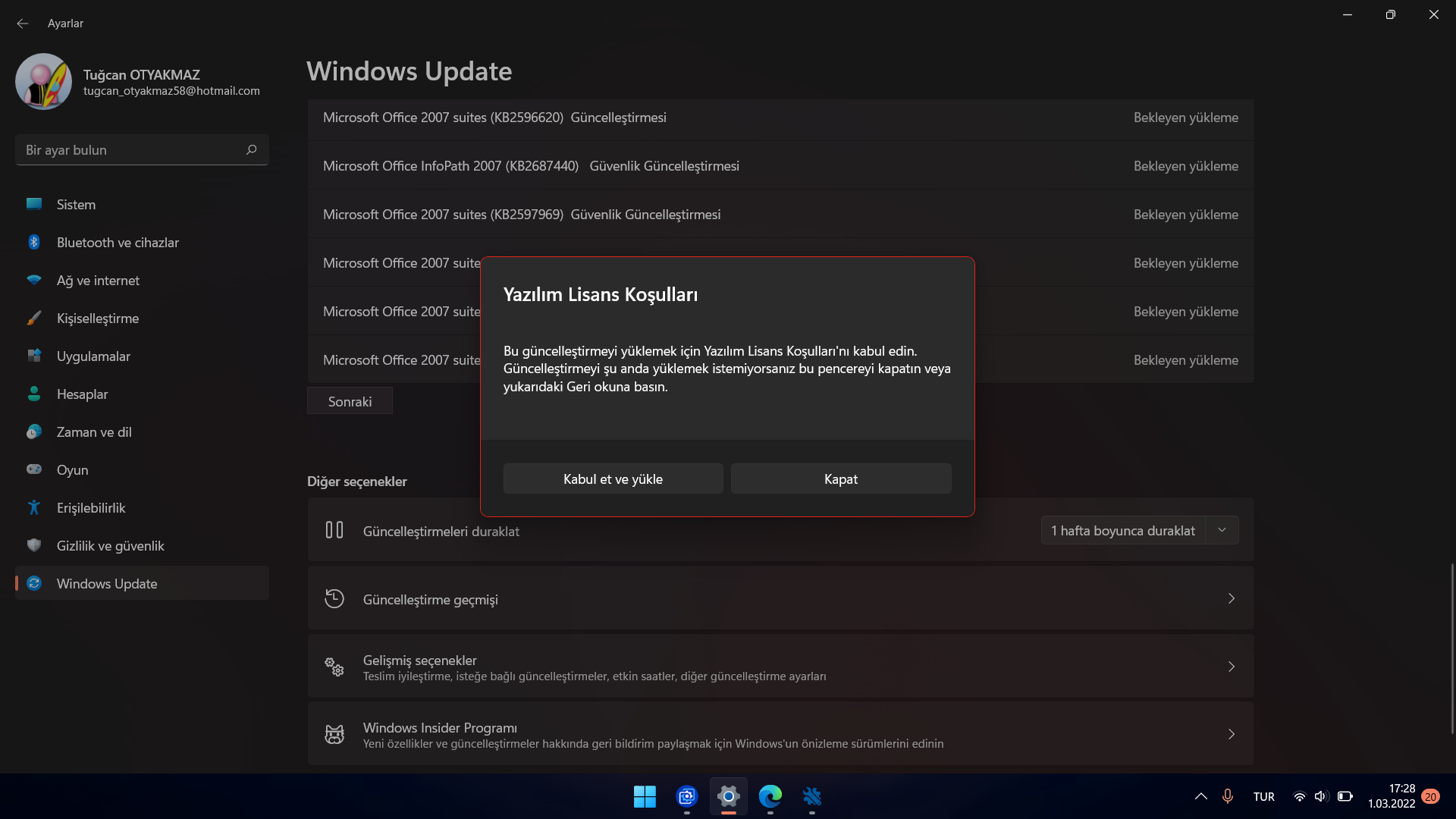Click the Kapat button in the dialog
Viewport: 1456px width, 819px height.
tap(840, 479)
